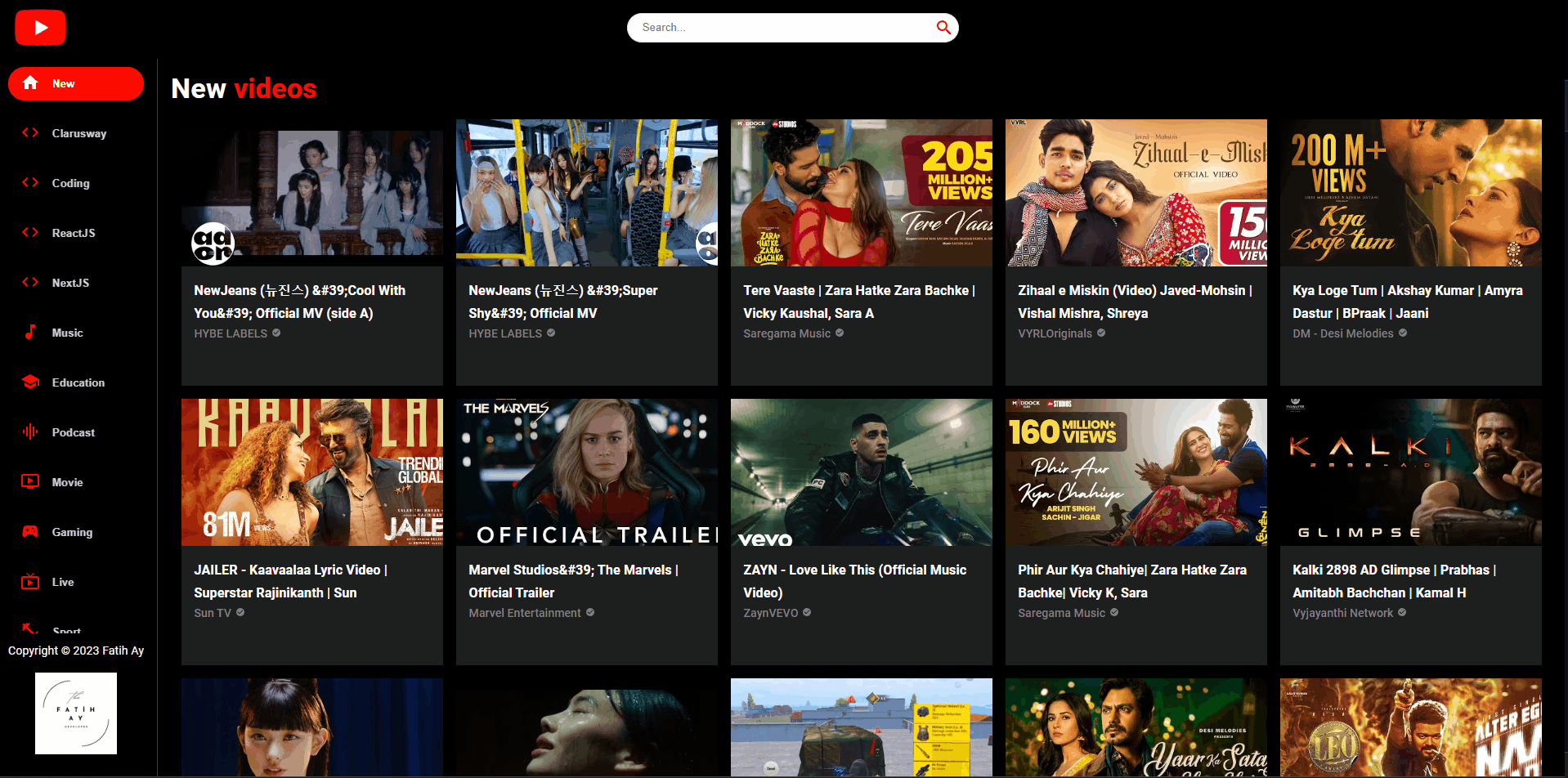Click the Search input field
The height and width of the screenshot is (778, 1568).
785,28
